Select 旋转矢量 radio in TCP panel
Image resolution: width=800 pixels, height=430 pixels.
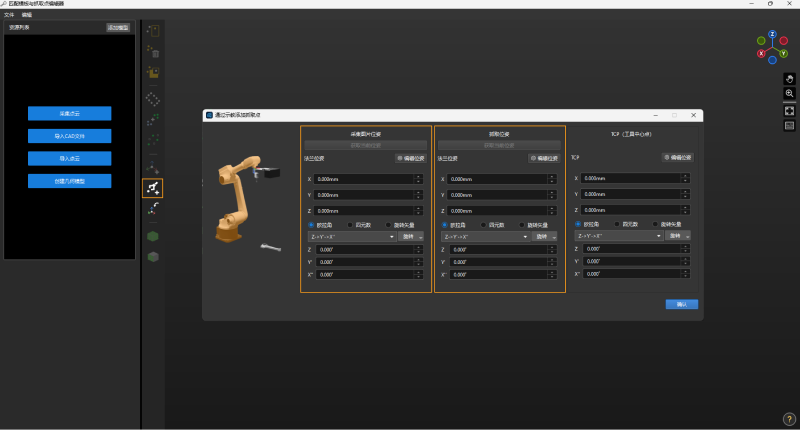tap(655, 224)
